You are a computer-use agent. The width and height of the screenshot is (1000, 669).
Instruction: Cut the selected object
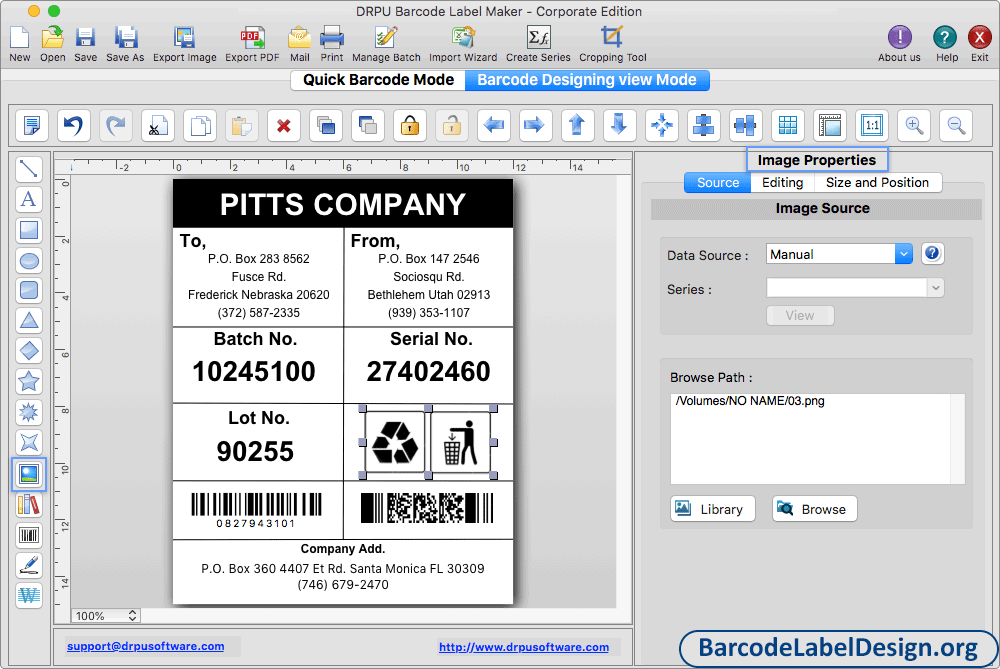coord(158,125)
